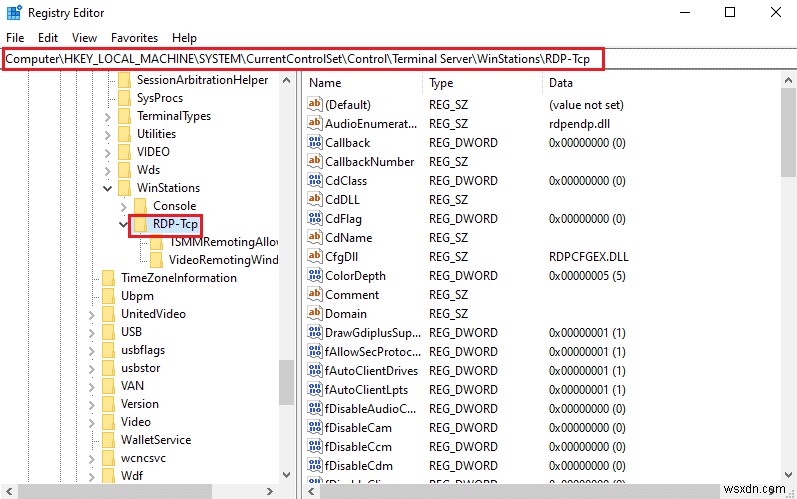Select the RDP-Tcp key in tree
Screen dimensions: 797x499
[175, 224]
